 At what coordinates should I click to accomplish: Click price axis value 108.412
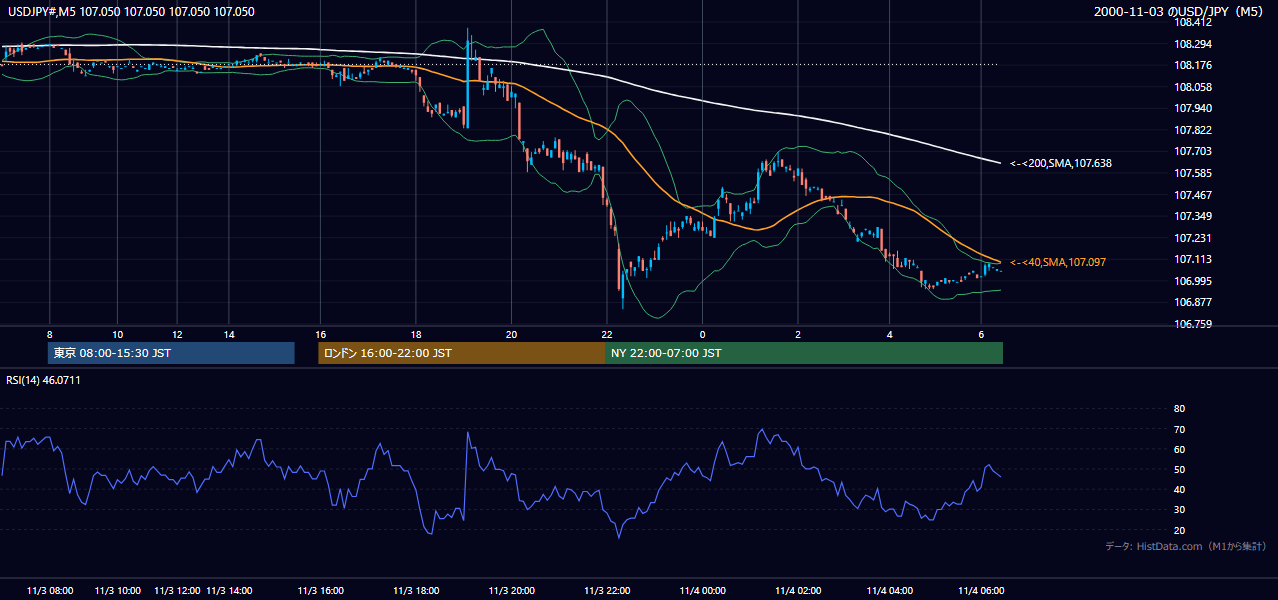point(1193,22)
